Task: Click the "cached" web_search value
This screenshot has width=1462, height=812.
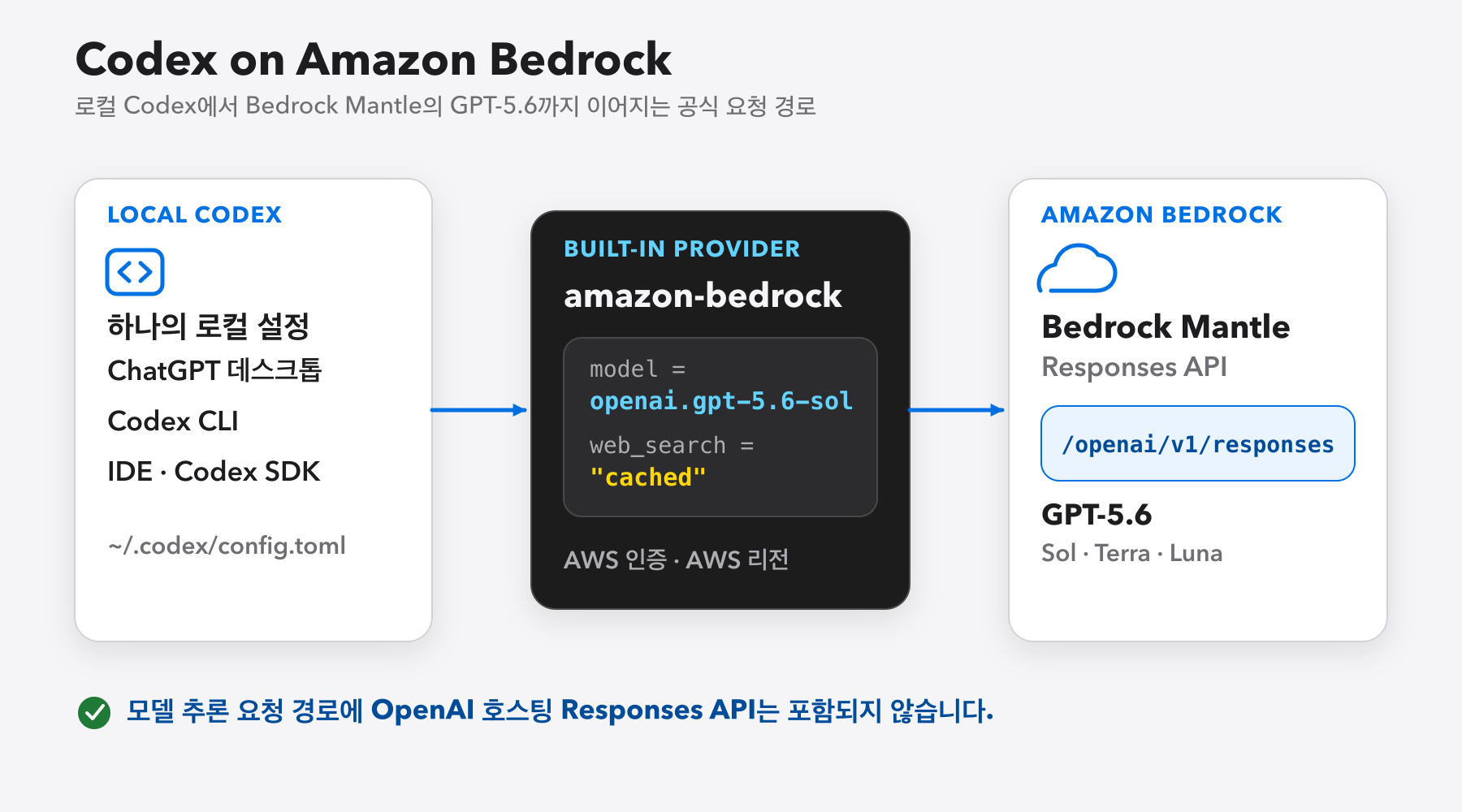Action: click(x=648, y=477)
